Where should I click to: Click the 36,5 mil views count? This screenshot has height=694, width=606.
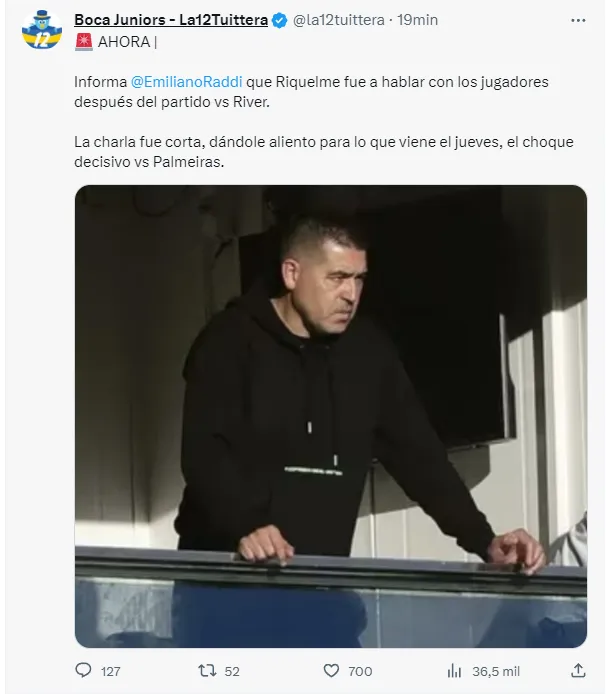pyautogui.click(x=496, y=671)
